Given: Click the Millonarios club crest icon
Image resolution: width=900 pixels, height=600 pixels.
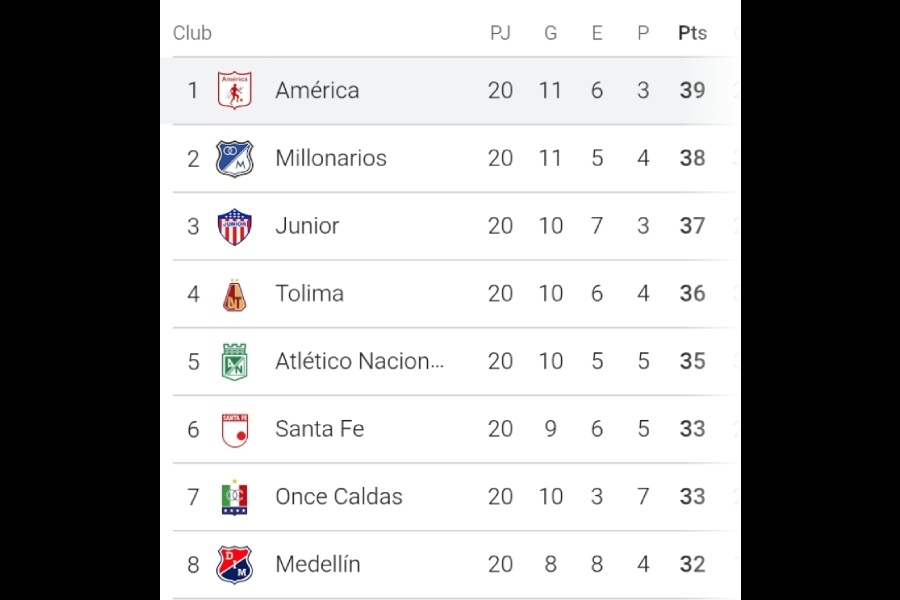Looking at the screenshot, I should tap(234, 158).
